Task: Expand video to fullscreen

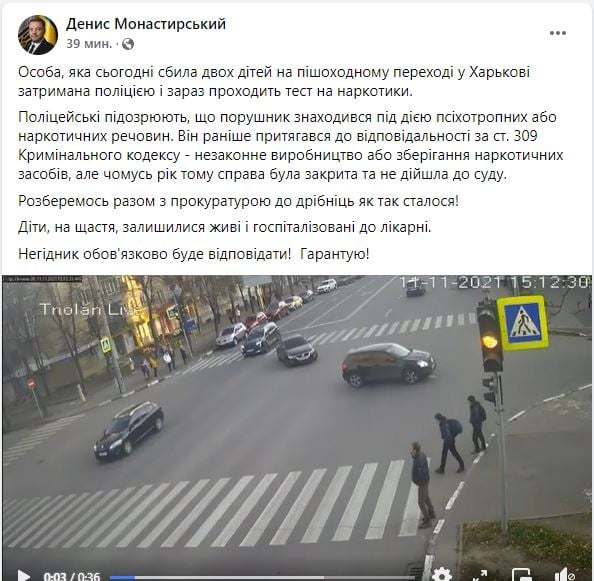Action: [x=481, y=575]
